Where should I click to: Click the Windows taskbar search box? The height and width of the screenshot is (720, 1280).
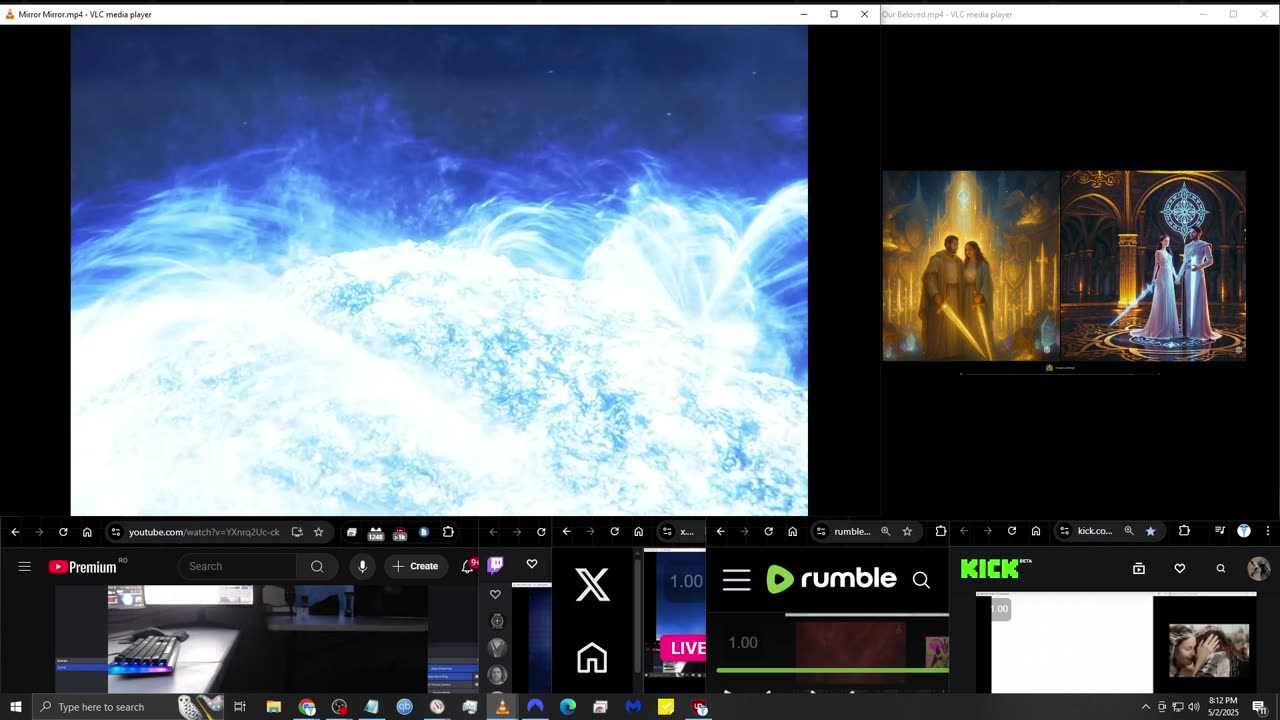pos(128,707)
